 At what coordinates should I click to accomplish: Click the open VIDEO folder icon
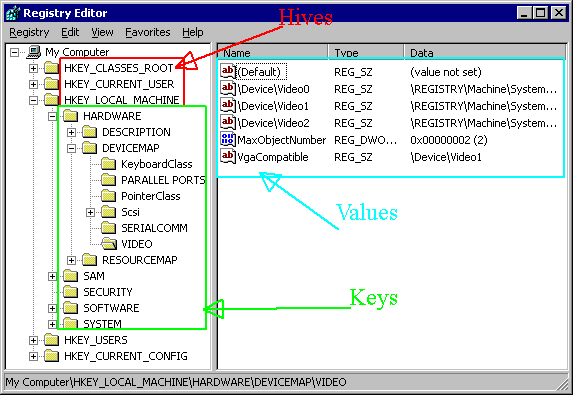click(x=109, y=244)
